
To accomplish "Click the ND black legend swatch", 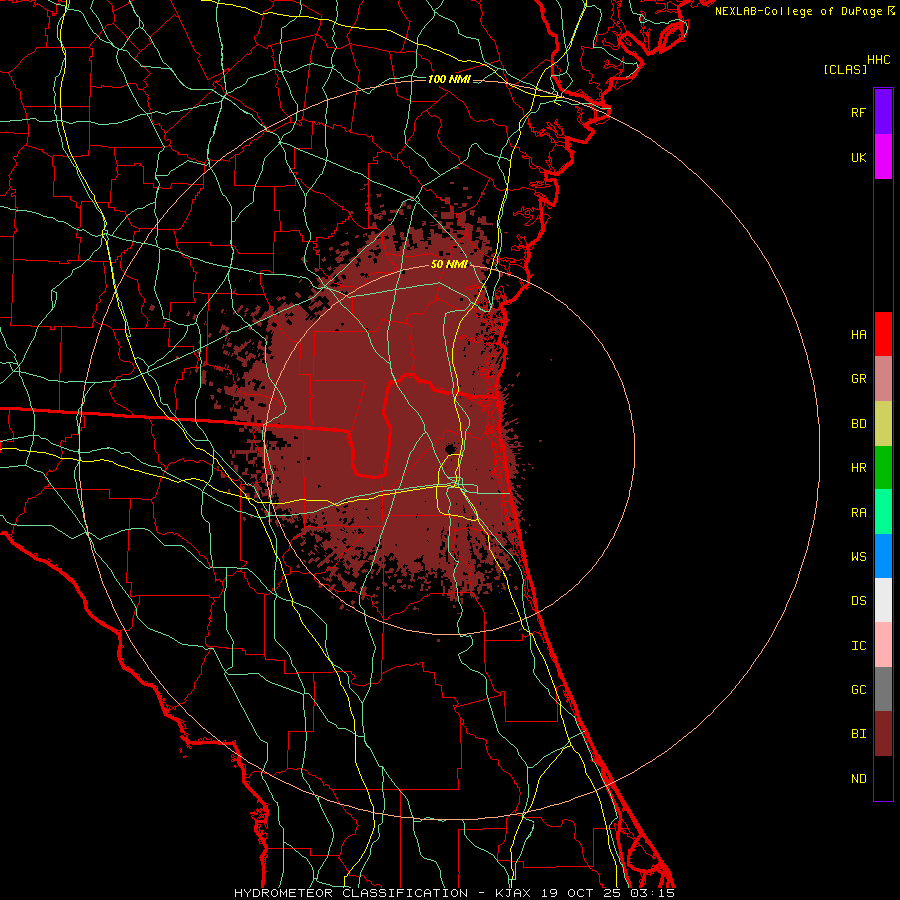I will [883, 778].
